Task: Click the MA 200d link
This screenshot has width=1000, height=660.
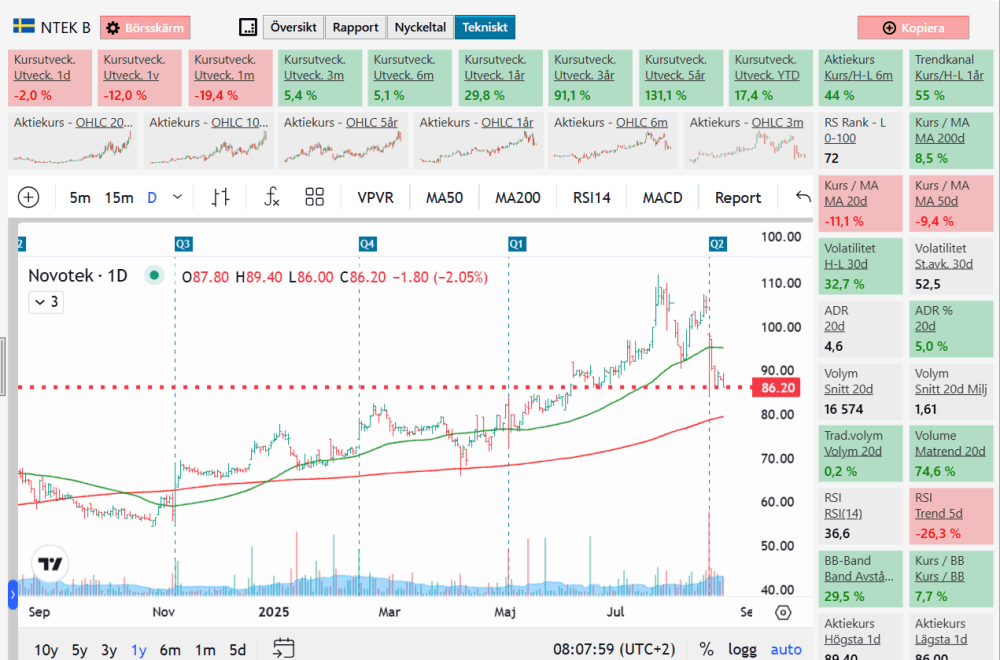Action: pyautogui.click(x=940, y=138)
